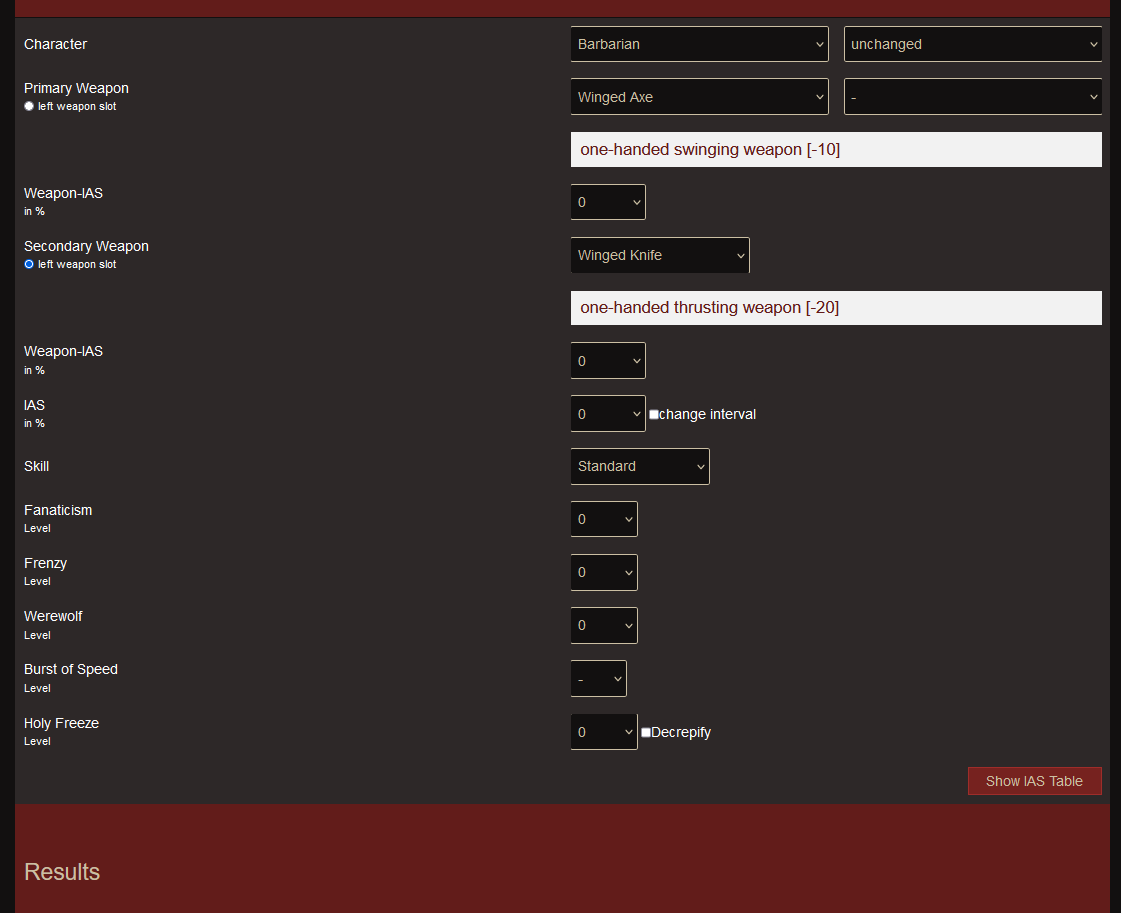1121x913 pixels.
Task: Open the Character class dropdown showing Barbarian
Action: click(x=699, y=44)
